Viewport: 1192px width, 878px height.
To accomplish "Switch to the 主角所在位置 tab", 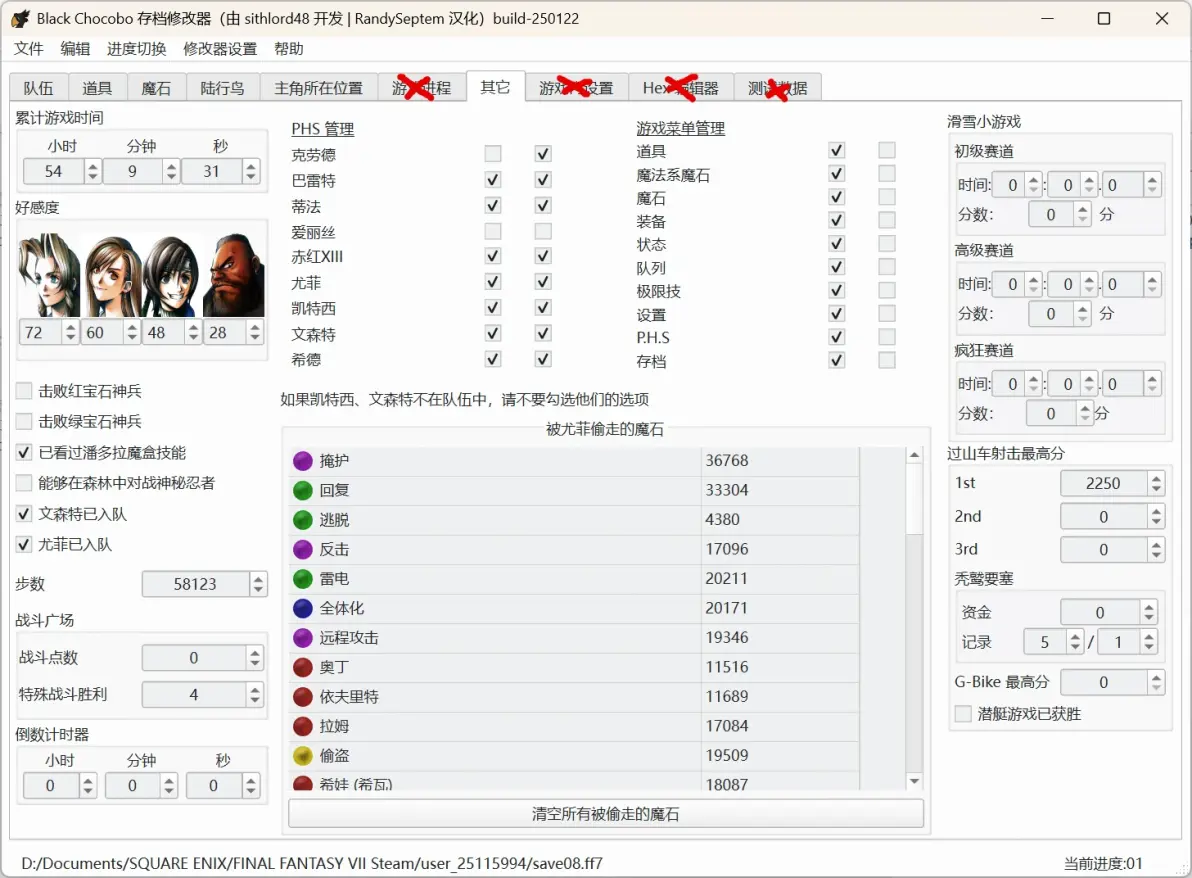I will point(319,88).
